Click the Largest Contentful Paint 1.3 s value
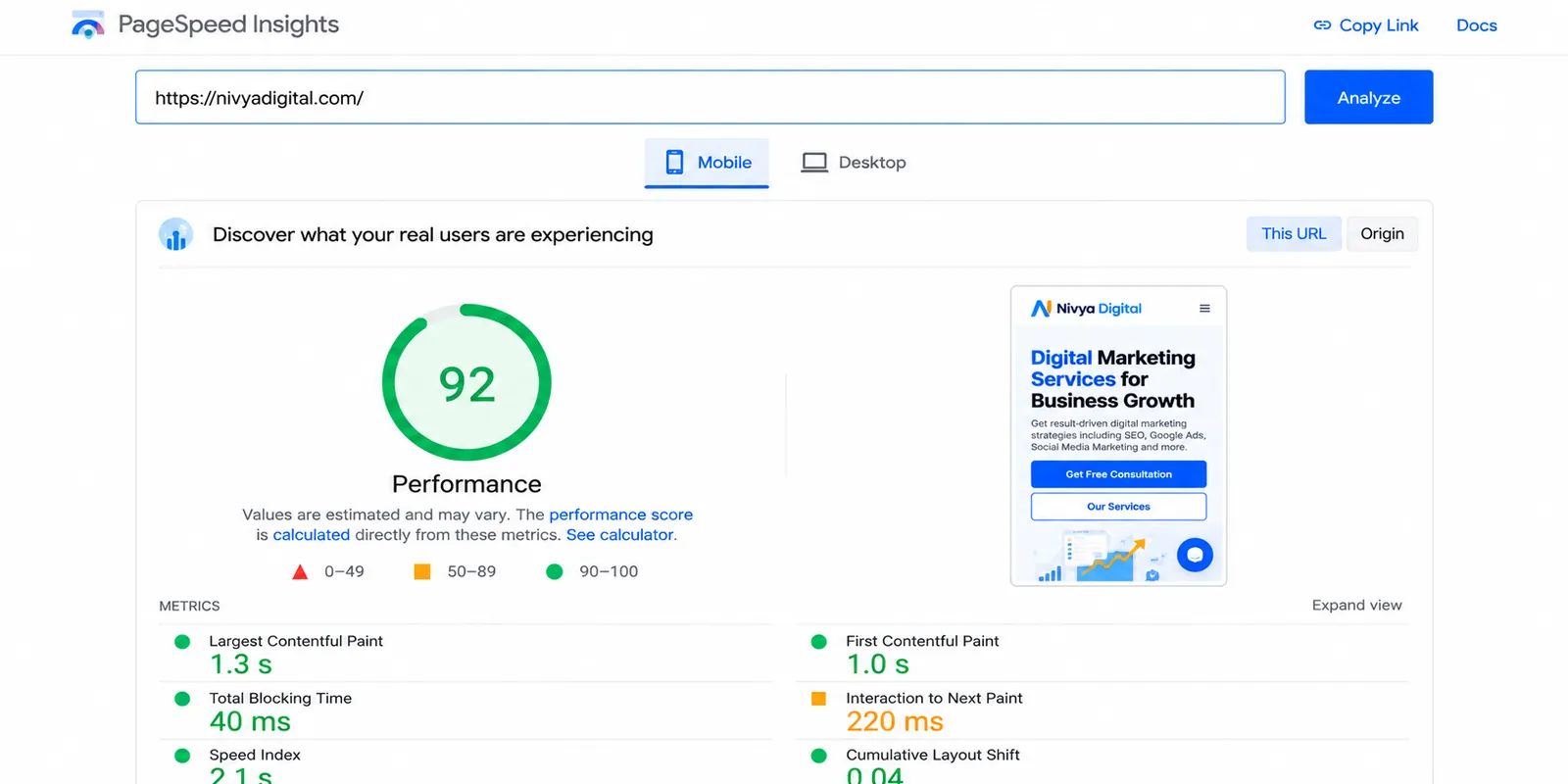This screenshot has width=1568, height=784. (x=241, y=664)
